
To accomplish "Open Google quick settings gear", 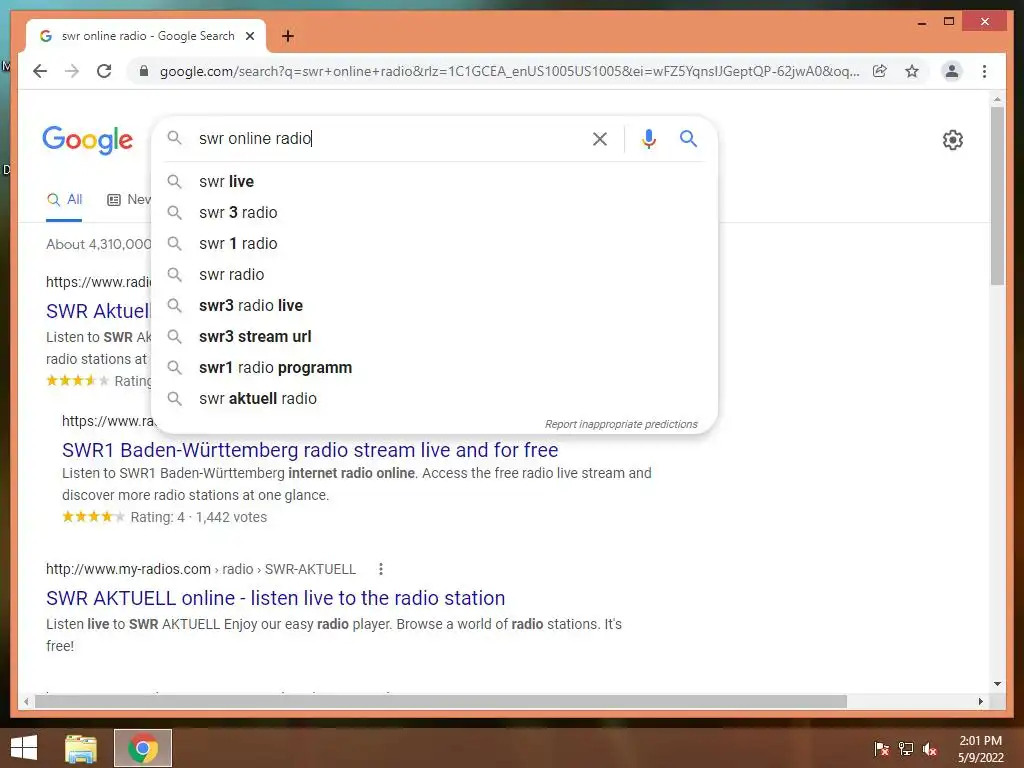I will coord(953,140).
